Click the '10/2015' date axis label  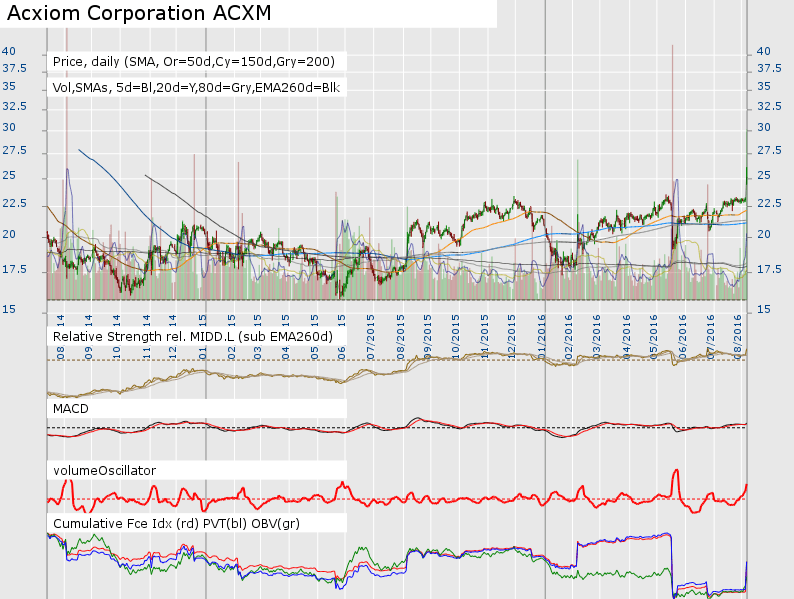456,337
